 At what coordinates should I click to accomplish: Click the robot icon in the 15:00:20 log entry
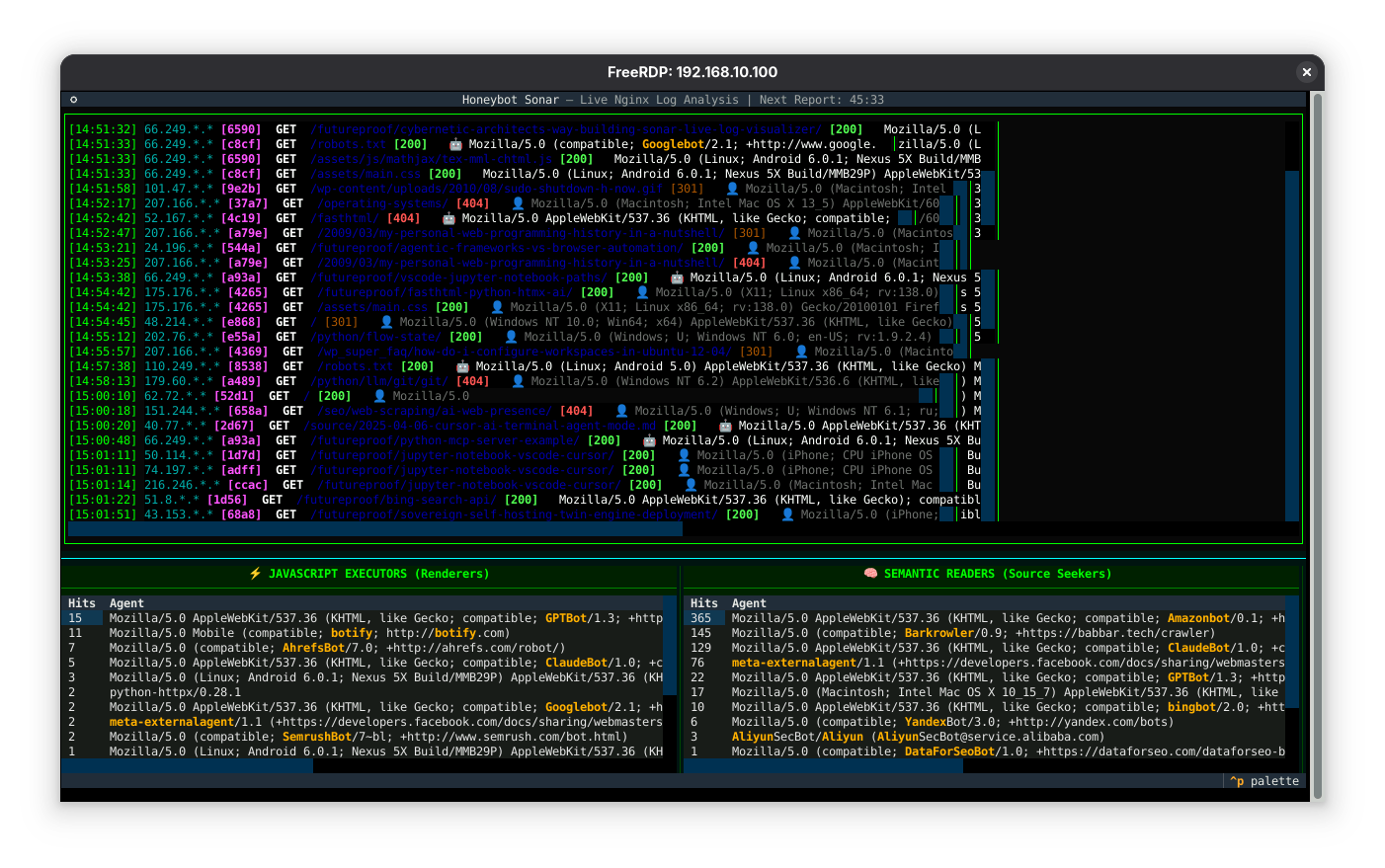(725, 426)
